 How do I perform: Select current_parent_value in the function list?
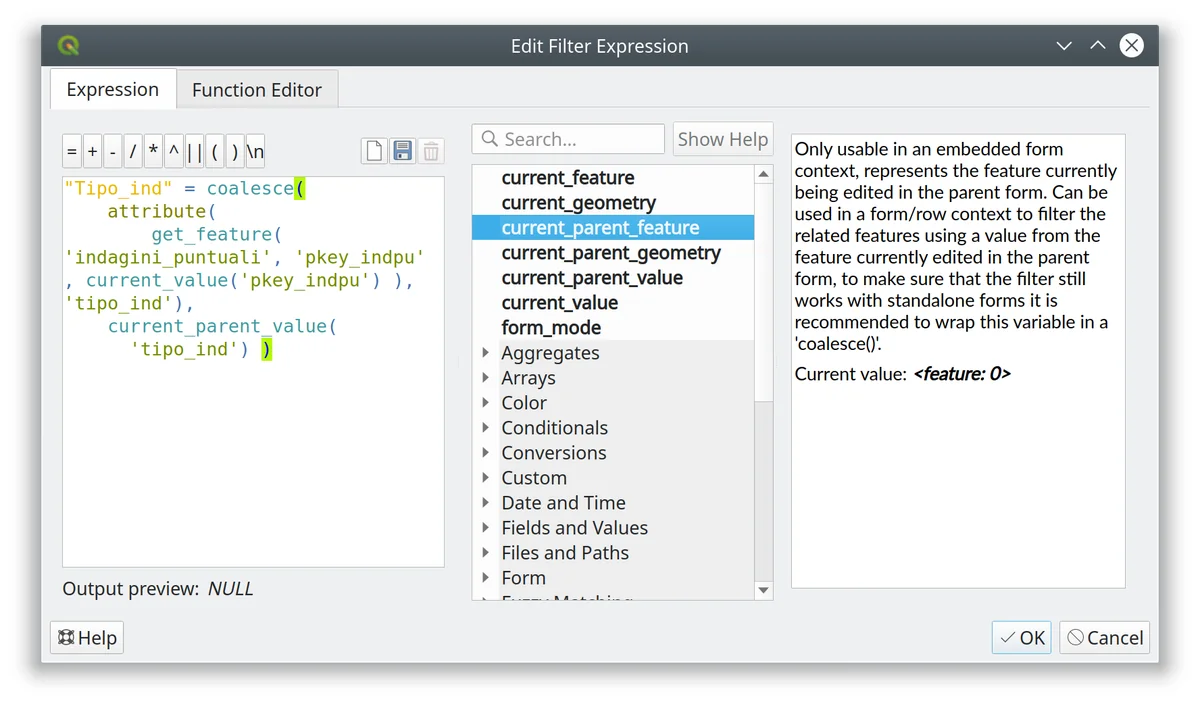(592, 278)
